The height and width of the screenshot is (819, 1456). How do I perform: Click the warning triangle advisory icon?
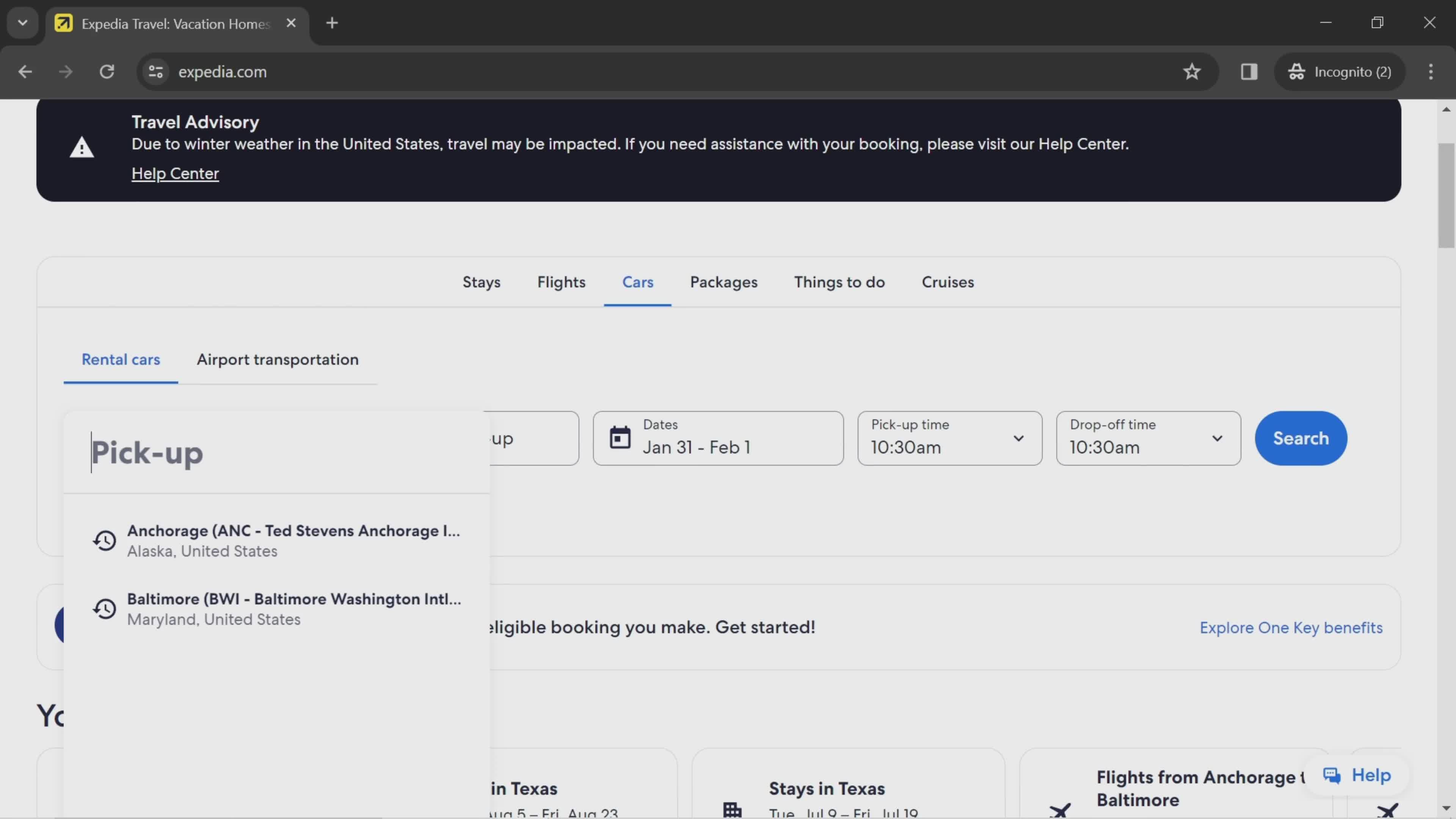[x=81, y=148]
